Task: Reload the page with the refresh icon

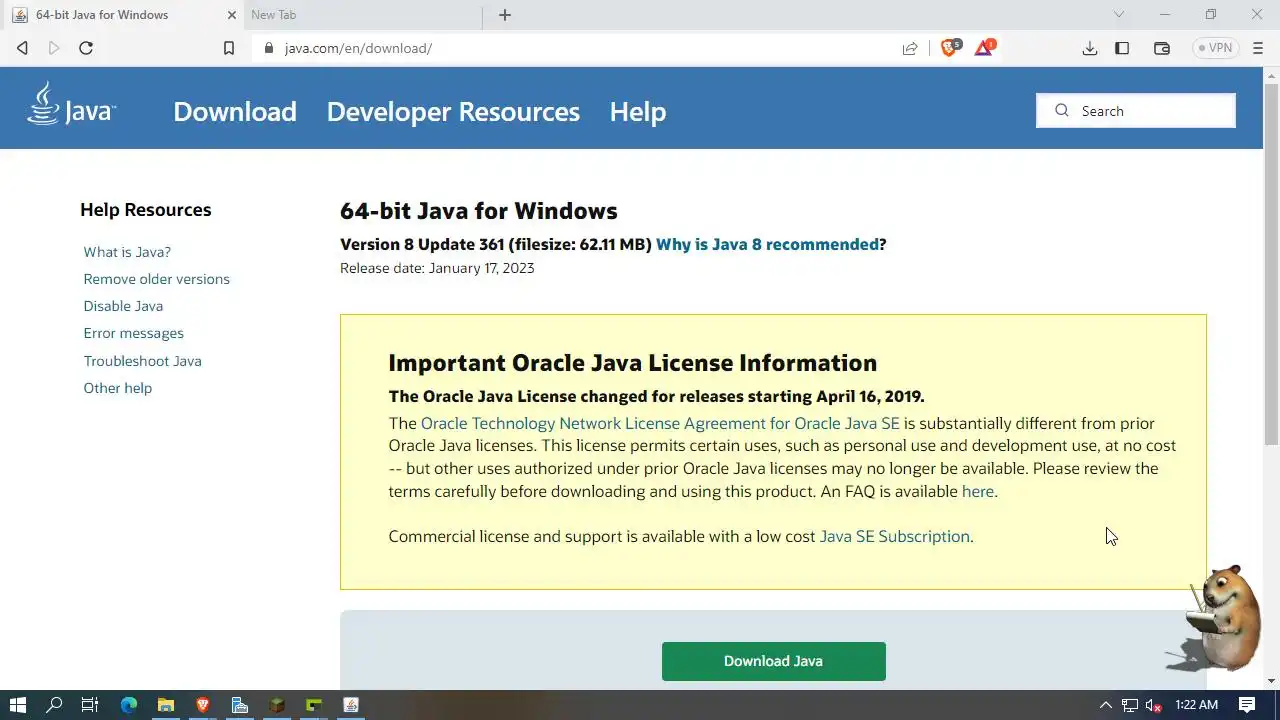Action: click(86, 48)
